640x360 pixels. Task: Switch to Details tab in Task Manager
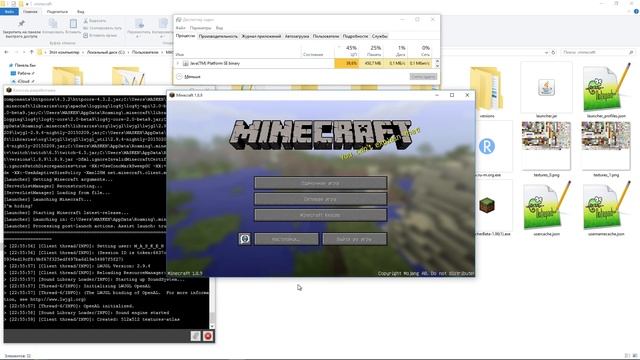pyautogui.click(x=355, y=36)
